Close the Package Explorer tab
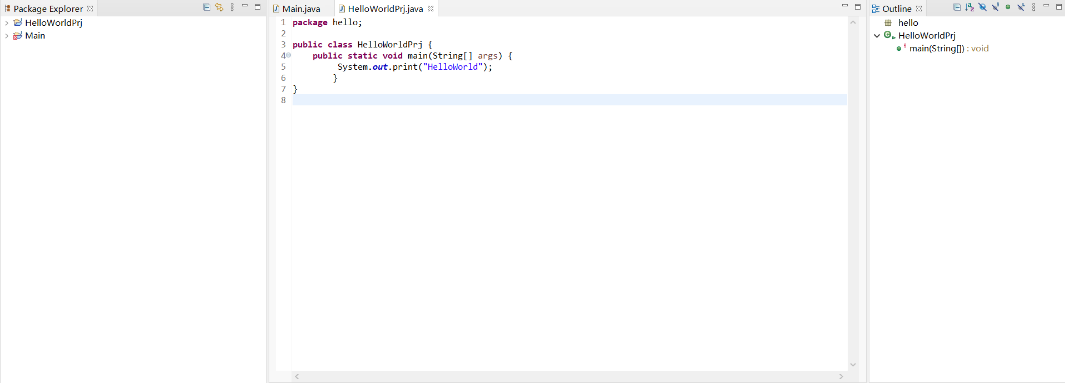This screenshot has width=1065, height=383. (90, 9)
